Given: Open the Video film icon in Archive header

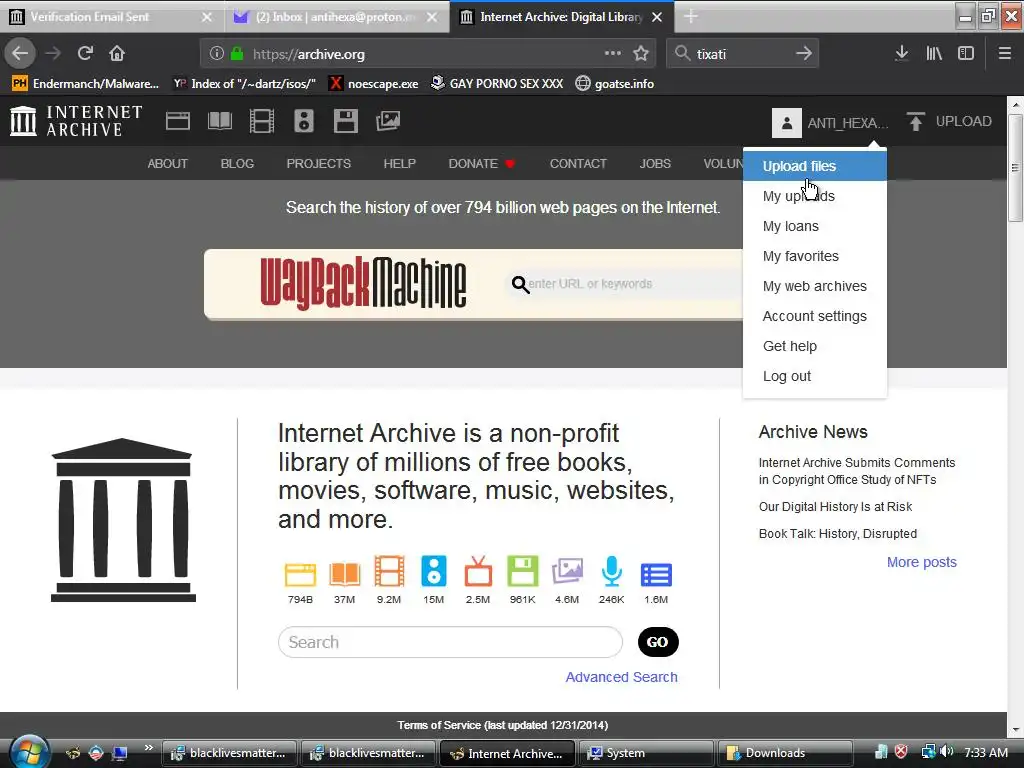Looking at the screenshot, I should pos(262,121).
